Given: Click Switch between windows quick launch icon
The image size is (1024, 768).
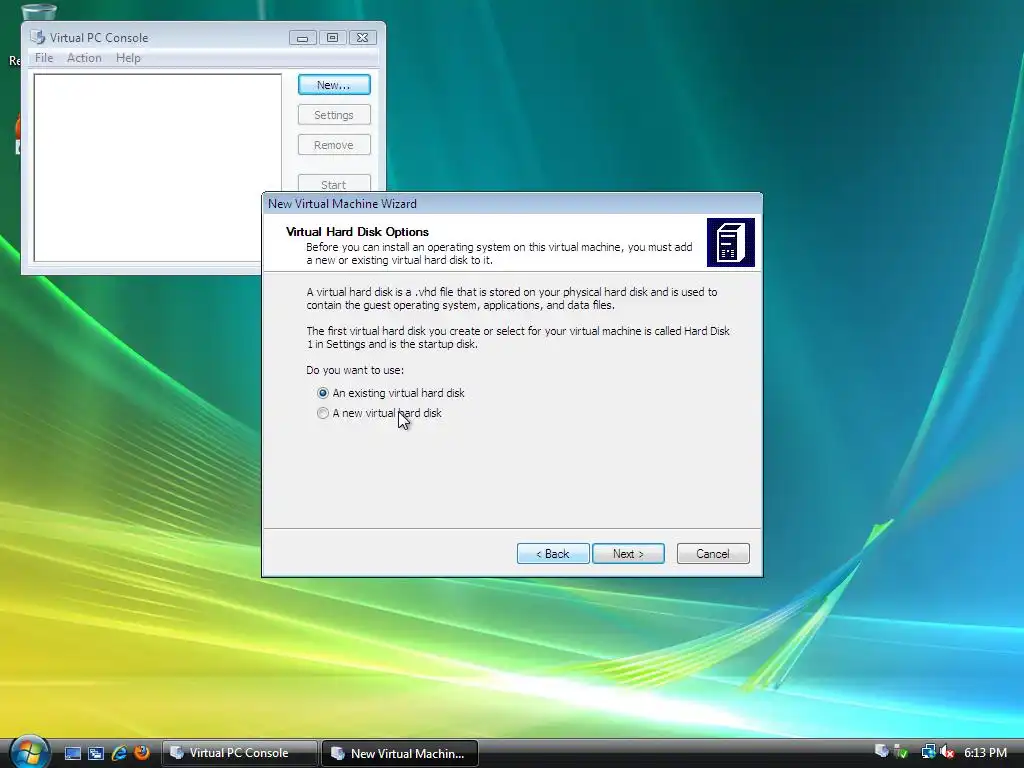Looking at the screenshot, I should pos(96,753).
